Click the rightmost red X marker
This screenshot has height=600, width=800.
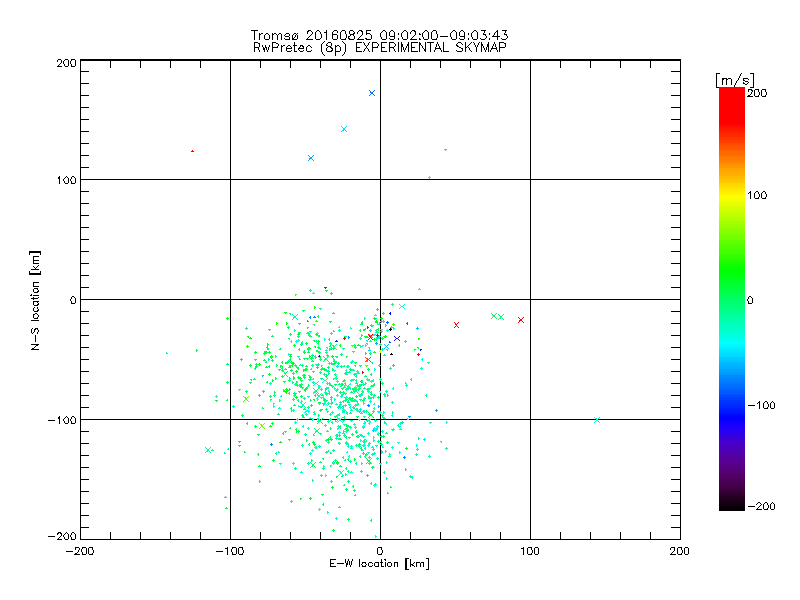521,320
